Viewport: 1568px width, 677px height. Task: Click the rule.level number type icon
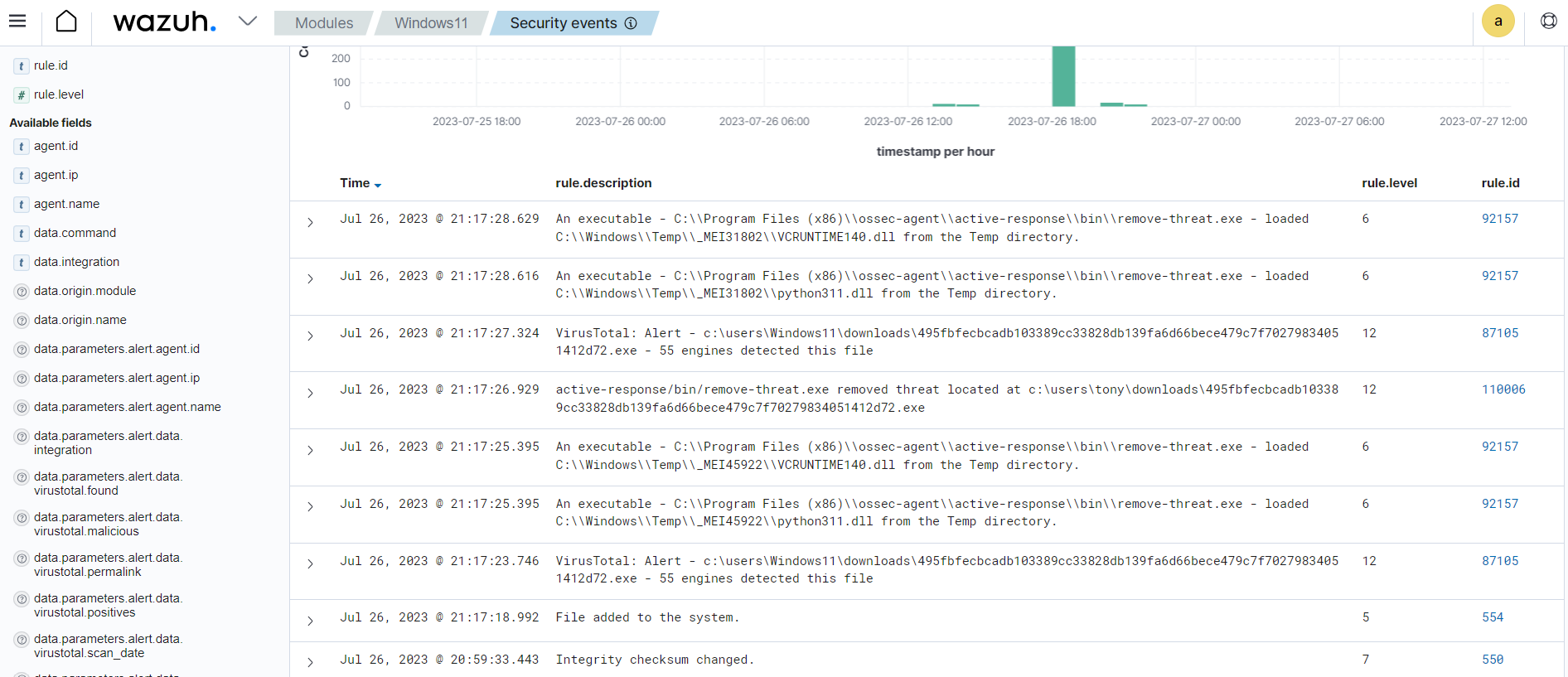(22, 95)
